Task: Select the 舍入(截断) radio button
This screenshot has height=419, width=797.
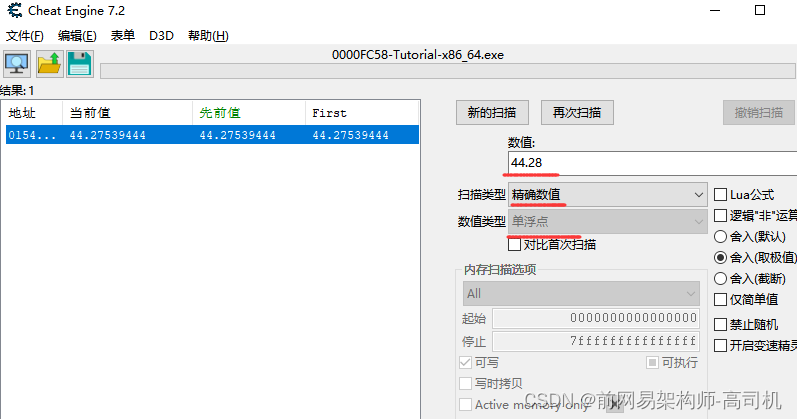Action: [720, 279]
